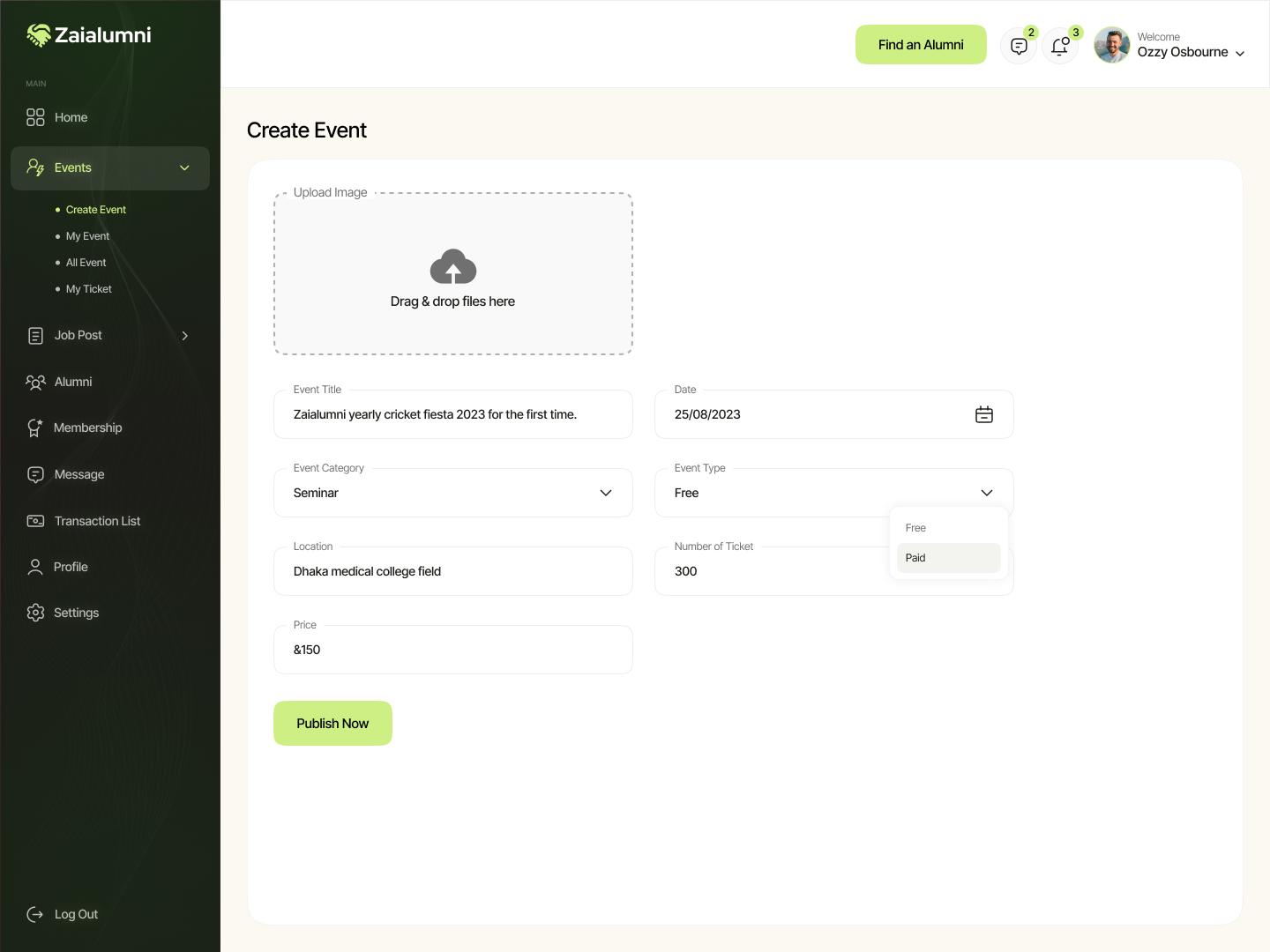1270x952 pixels.
Task: Expand the Job Post section chevron
Action: point(185,336)
